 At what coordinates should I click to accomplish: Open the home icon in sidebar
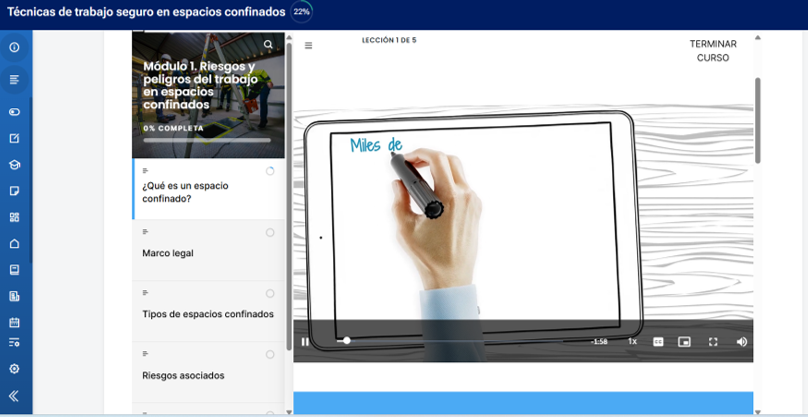(14, 244)
